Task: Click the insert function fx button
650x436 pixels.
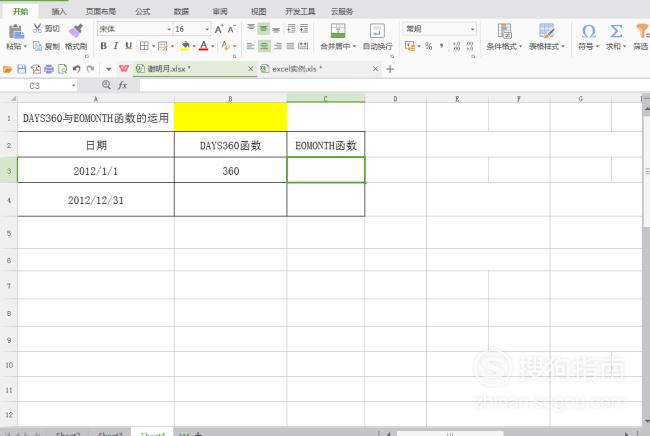Action: pyautogui.click(x=122, y=85)
